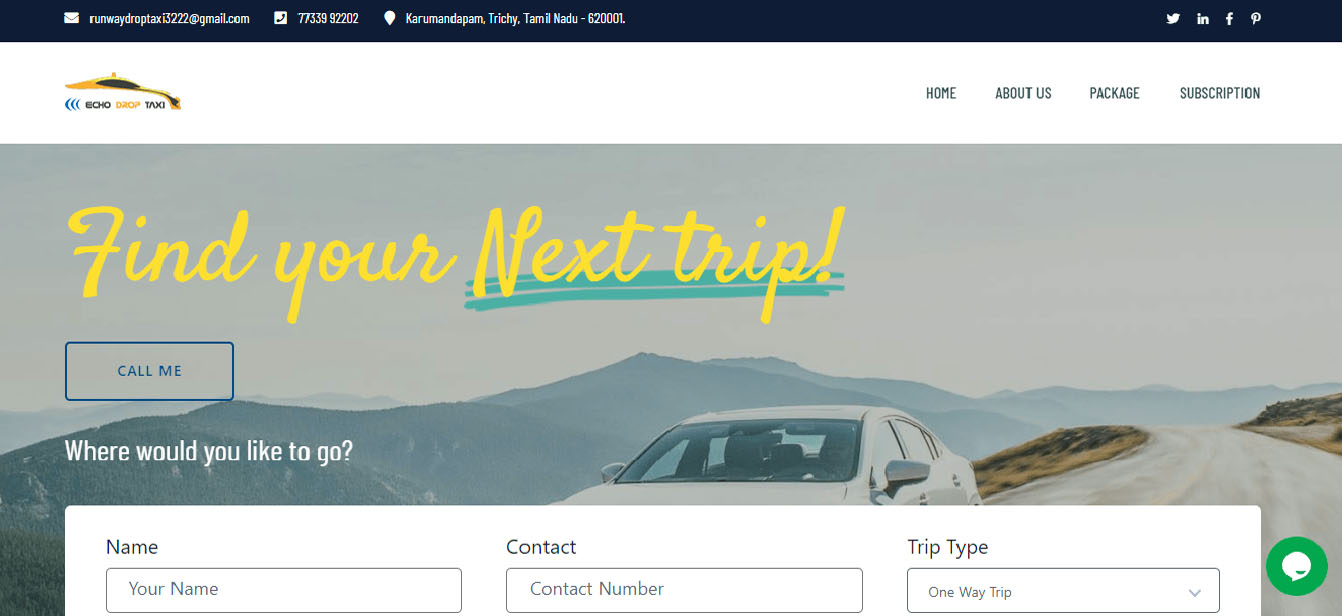Expand the Trip Type dropdown
This screenshot has height=616, width=1342.
click(1063, 591)
